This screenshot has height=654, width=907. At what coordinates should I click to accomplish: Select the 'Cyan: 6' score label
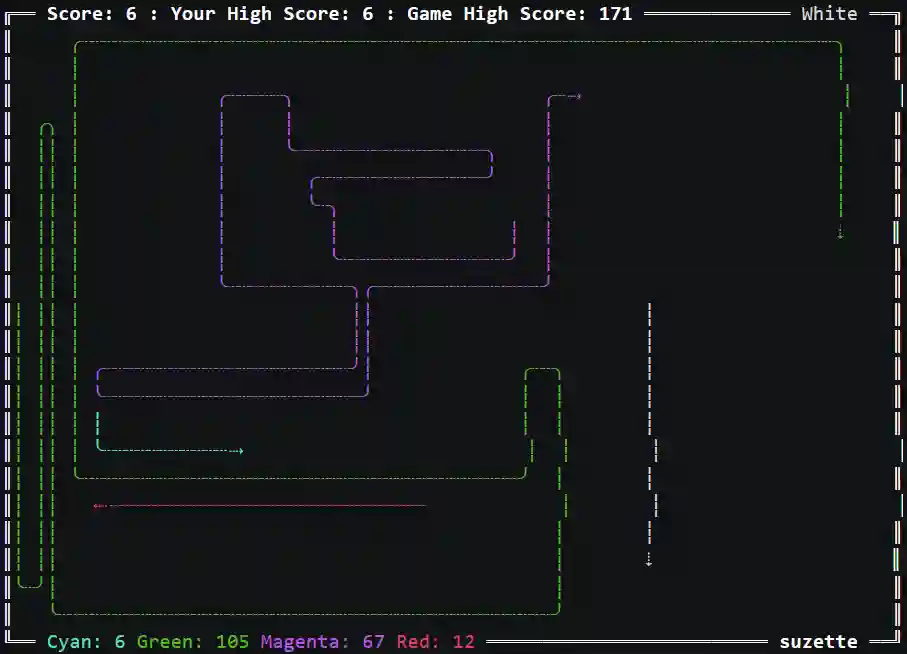point(86,642)
